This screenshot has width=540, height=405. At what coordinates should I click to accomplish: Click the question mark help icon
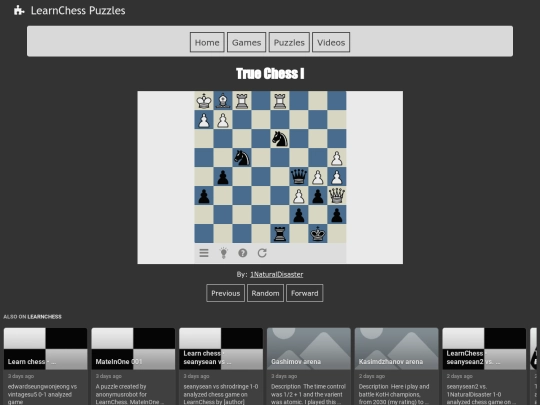(x=242, y=253)
